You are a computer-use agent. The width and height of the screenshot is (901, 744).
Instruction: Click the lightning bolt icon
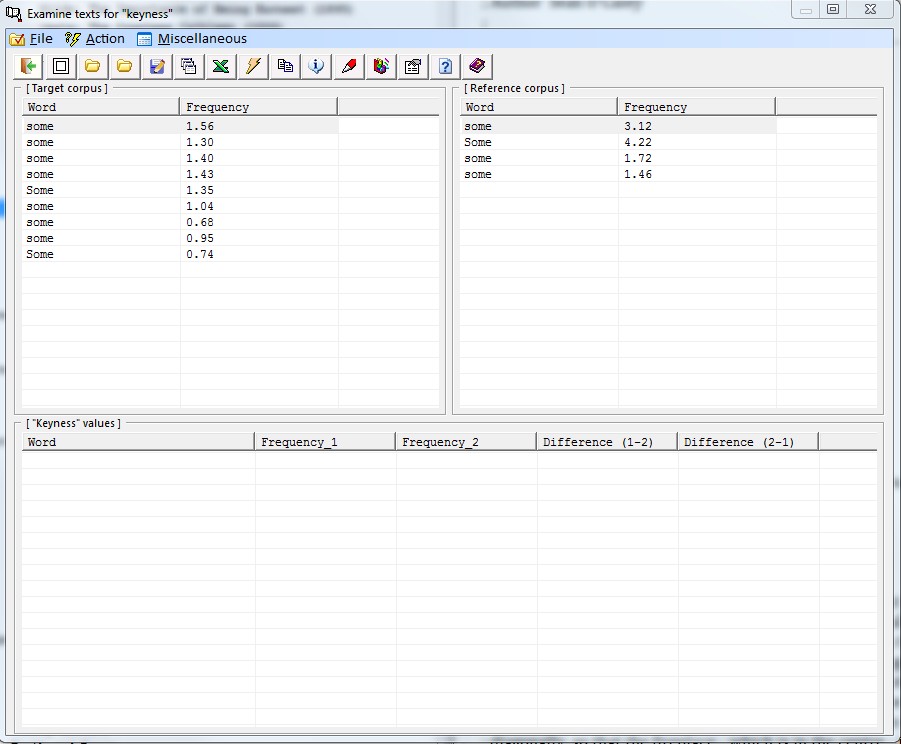coord(253,66)
